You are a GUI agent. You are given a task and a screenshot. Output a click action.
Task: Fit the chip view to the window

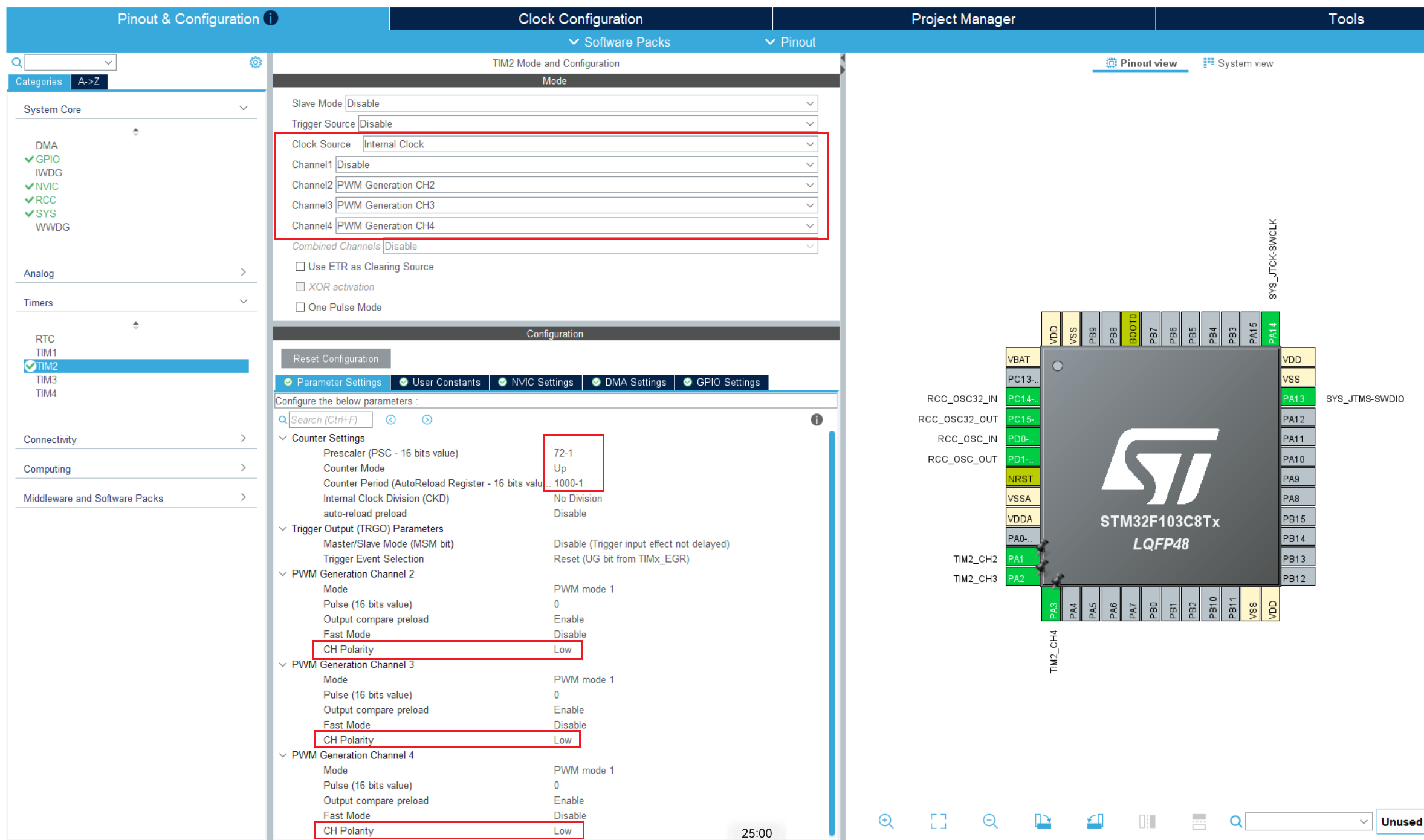[938, 821]
